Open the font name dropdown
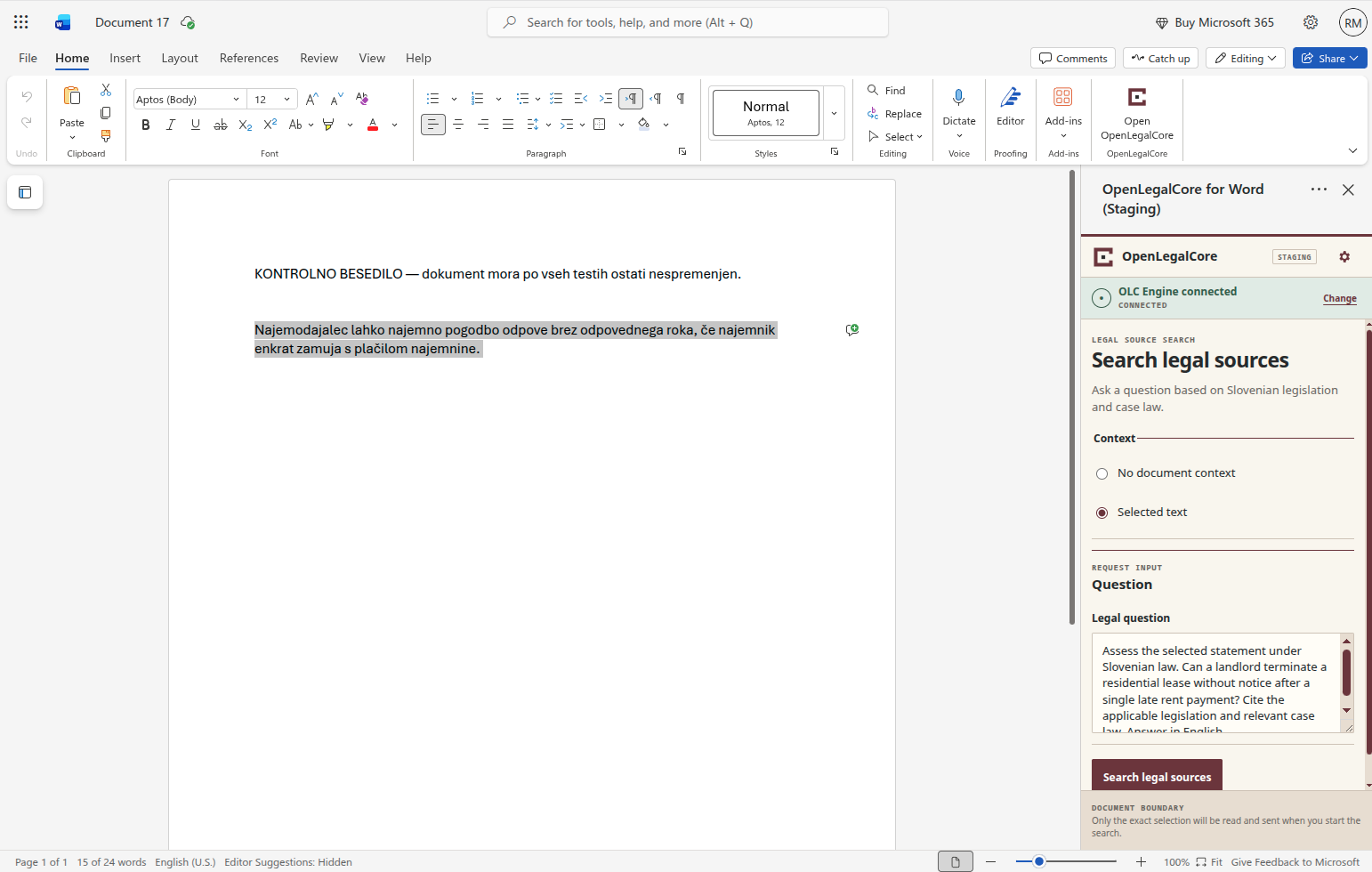1372x872 pixels. 236,100
